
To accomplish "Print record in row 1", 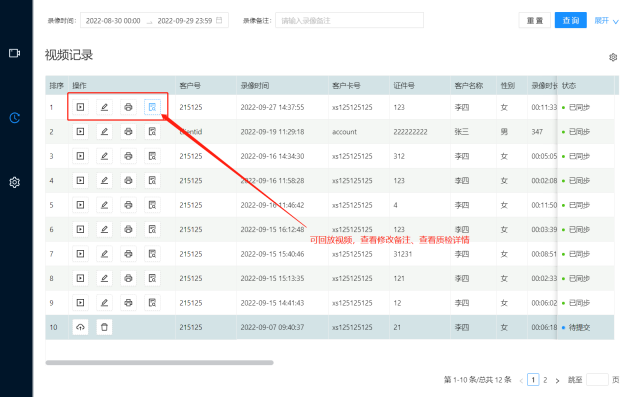I will (x=128, y=107).
